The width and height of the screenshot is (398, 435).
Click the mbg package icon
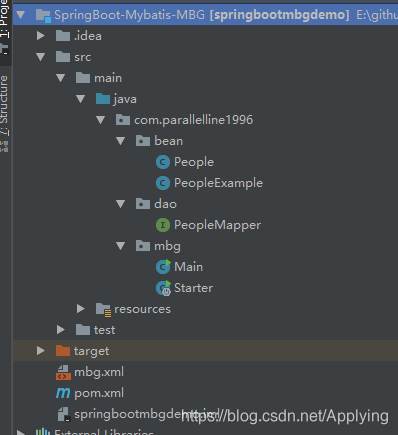coord(143,246)
